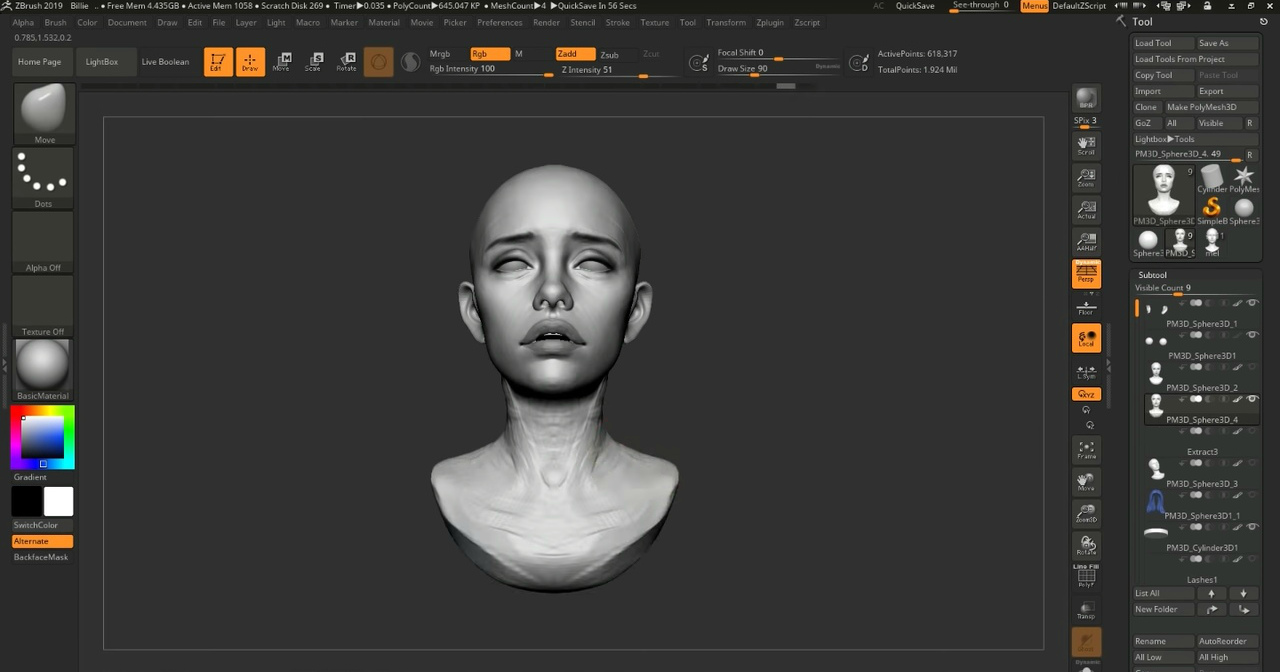The width and height of the screenshot is (1280, 672).
Task: Open the Zplugin menu
Action: [x=770, y=22]
